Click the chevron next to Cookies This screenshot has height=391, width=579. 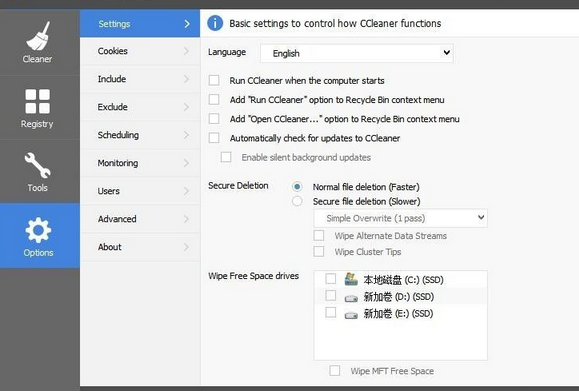pos(186,51)
